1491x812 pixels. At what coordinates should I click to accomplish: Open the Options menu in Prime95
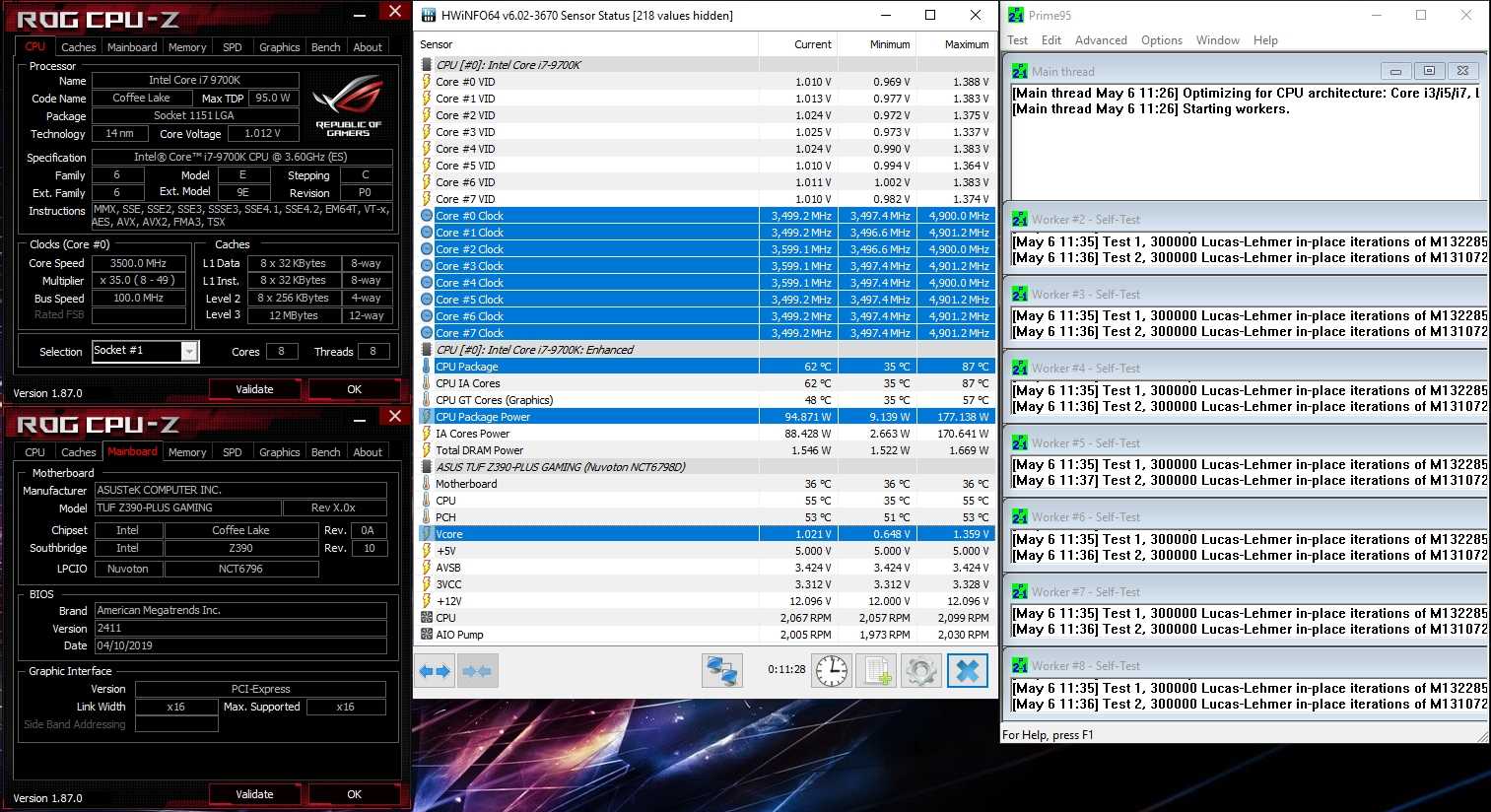click(1161, 40)
